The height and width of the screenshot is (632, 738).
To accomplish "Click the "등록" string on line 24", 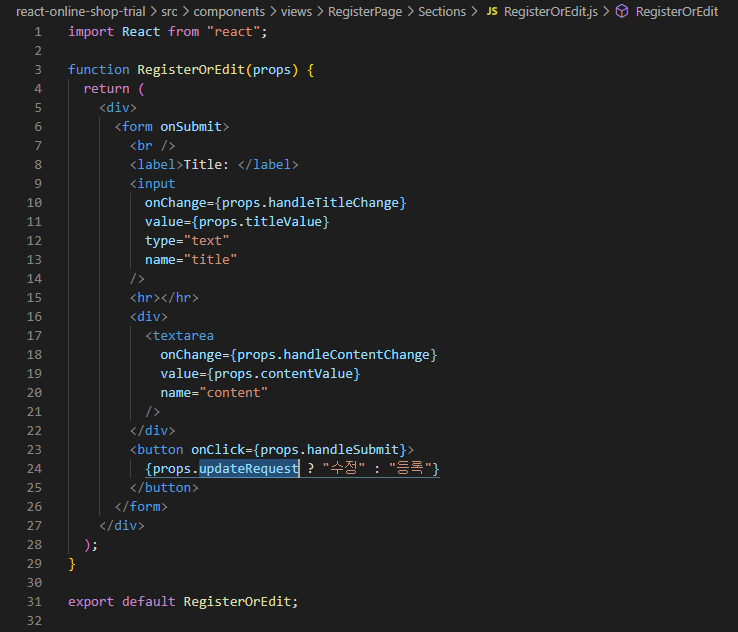I will (410, 469).
